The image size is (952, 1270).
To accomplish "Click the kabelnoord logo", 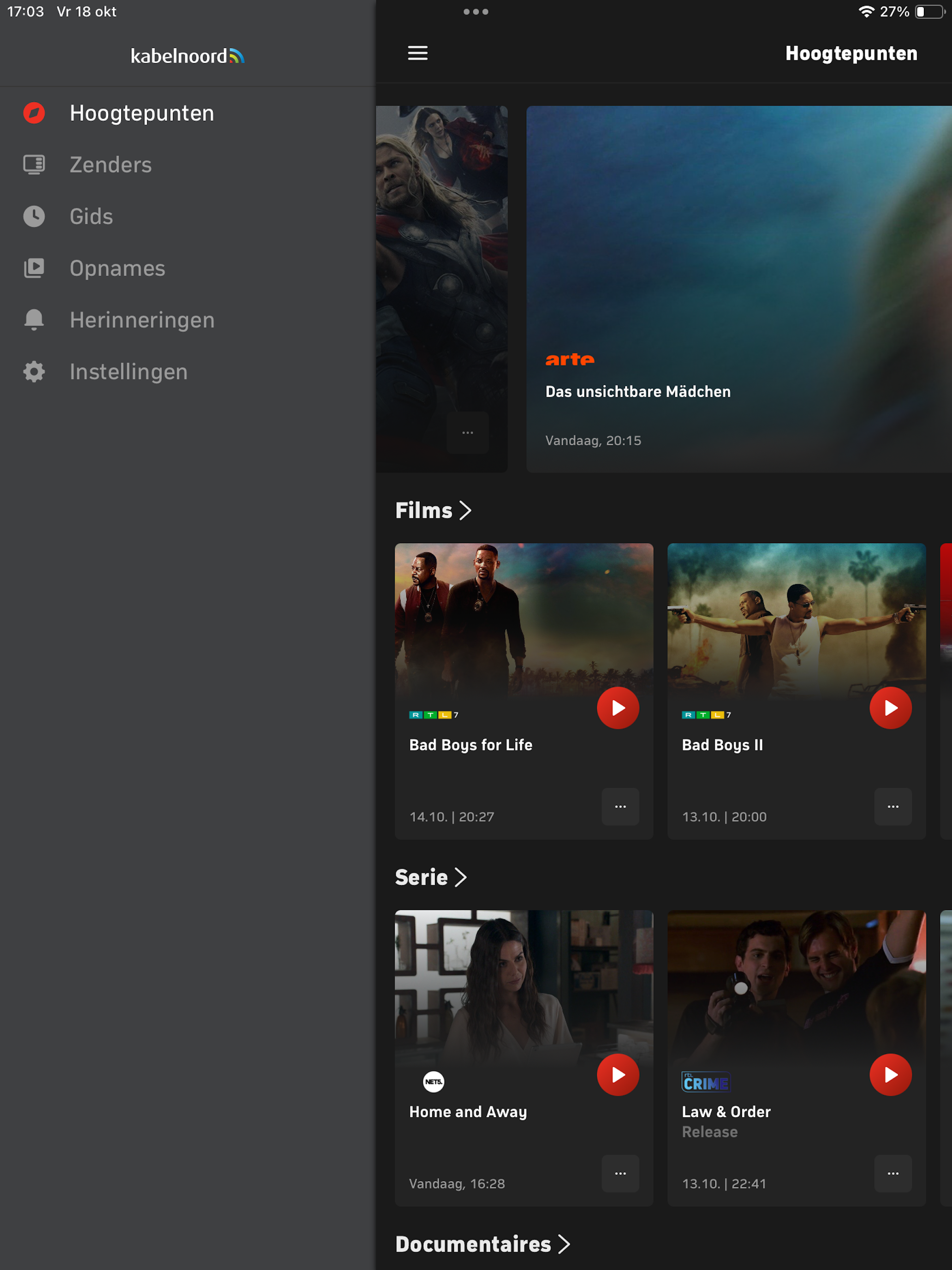I will tap(188, 56).
